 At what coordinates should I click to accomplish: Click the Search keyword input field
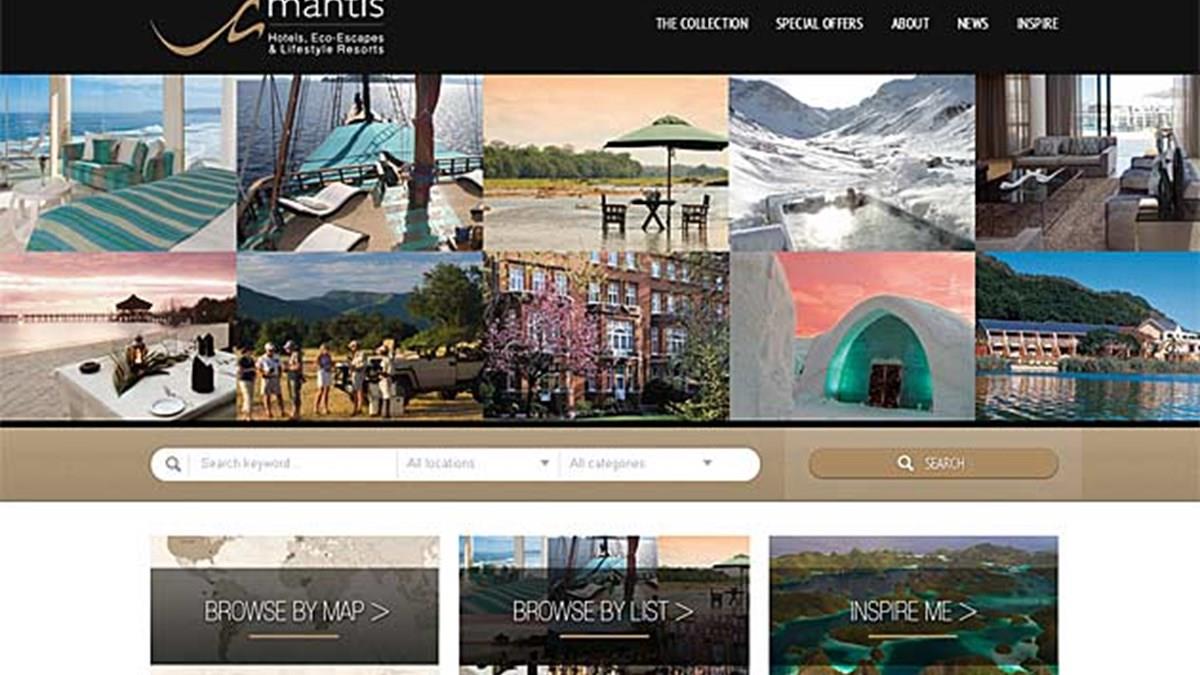pos(292,464)
